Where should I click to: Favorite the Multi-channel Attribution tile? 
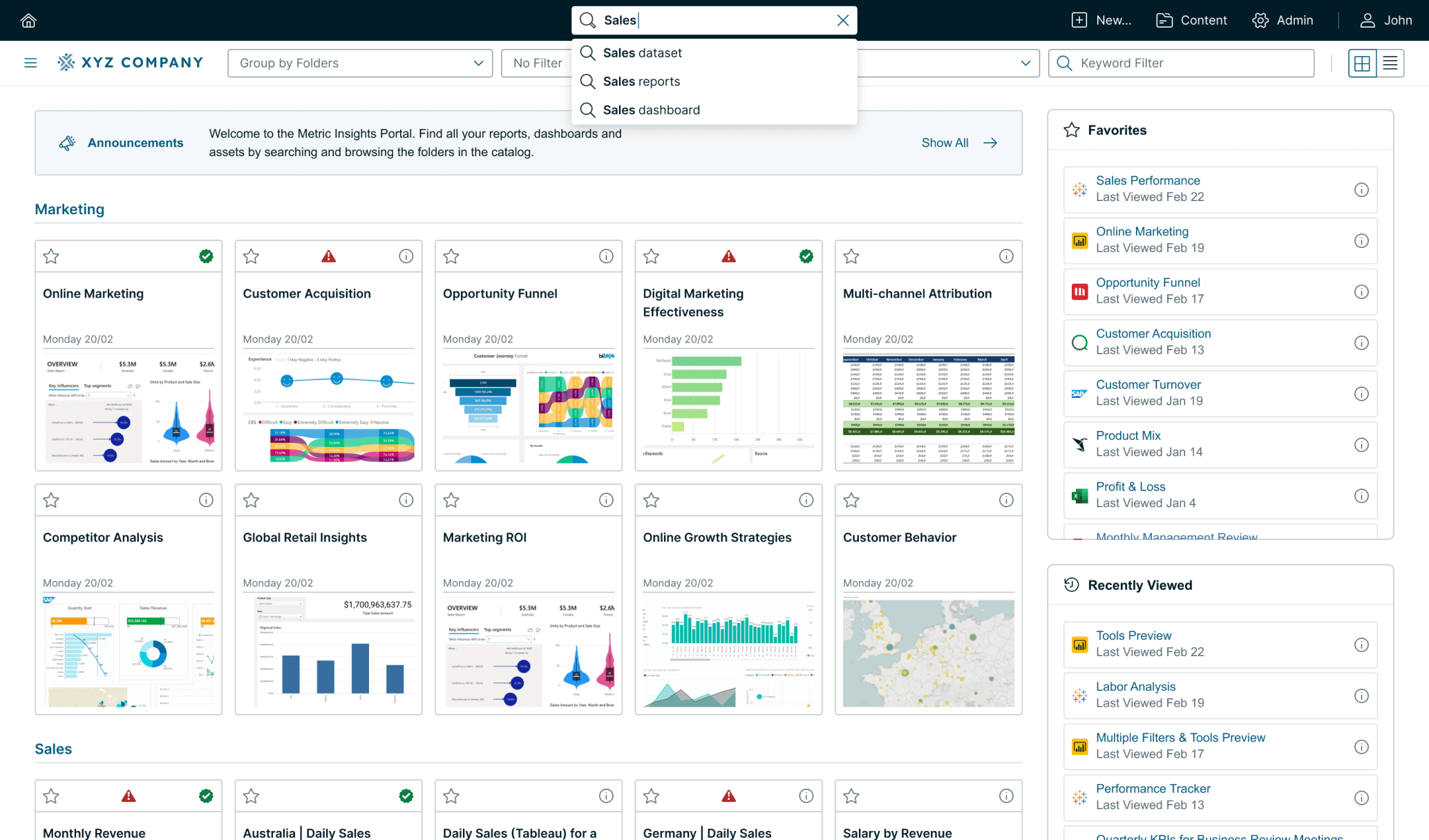click(x=851, y=256)
